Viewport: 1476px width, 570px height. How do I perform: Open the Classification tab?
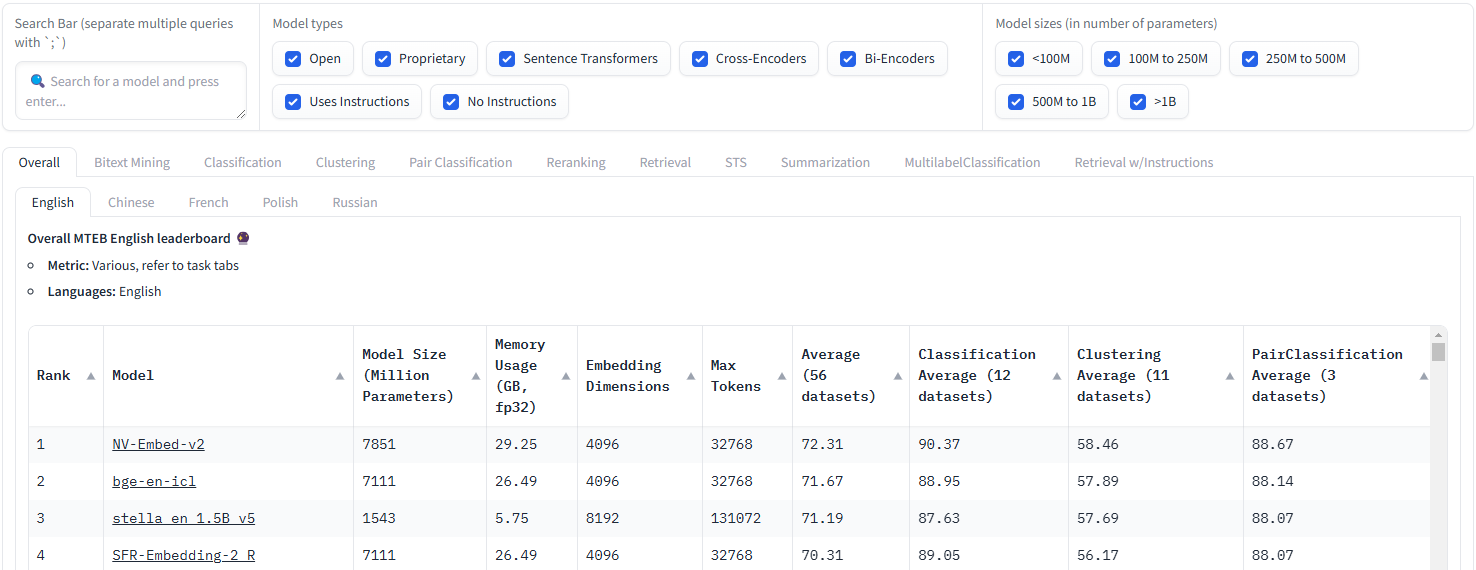[243, 162]
